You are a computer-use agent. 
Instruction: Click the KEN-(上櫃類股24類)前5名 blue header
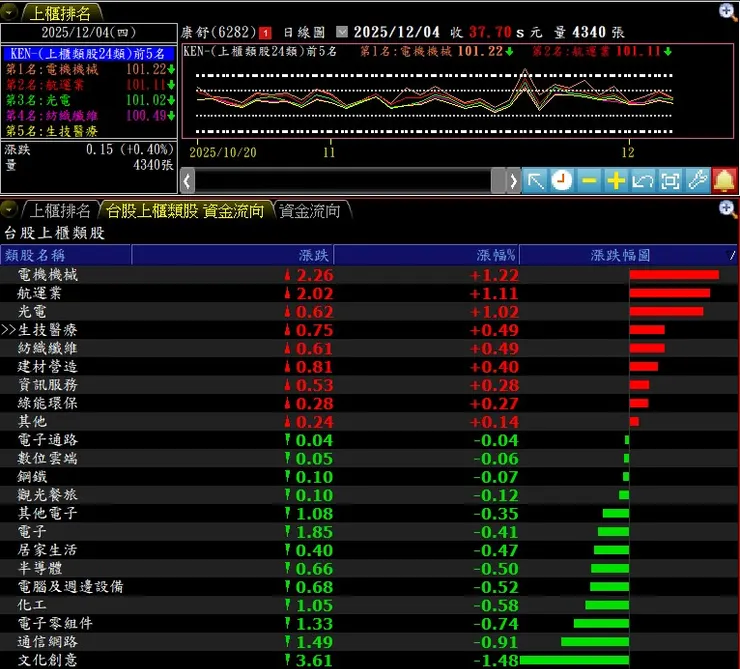(x=88, y=53)
